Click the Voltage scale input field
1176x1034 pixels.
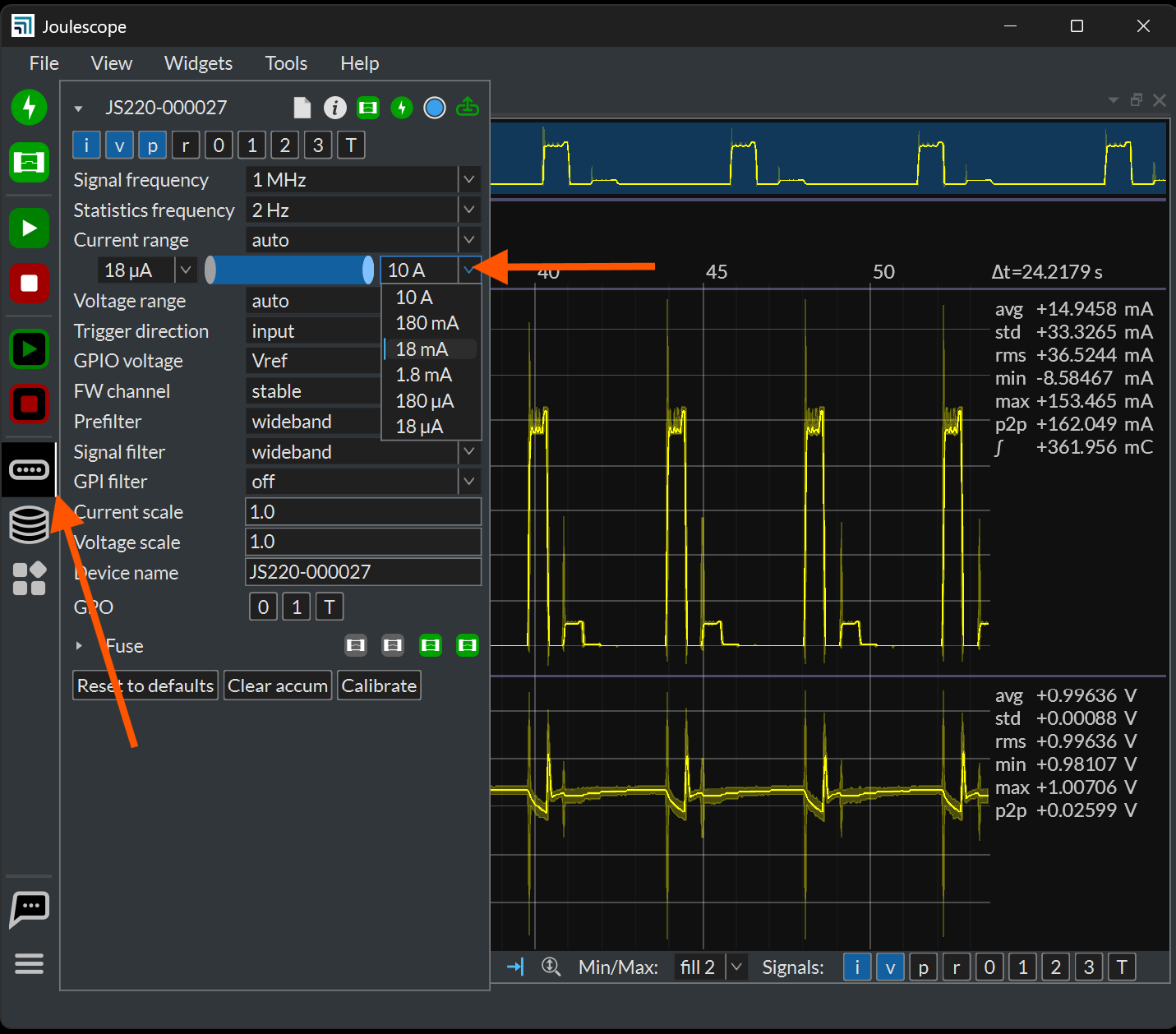click(363, 542)
